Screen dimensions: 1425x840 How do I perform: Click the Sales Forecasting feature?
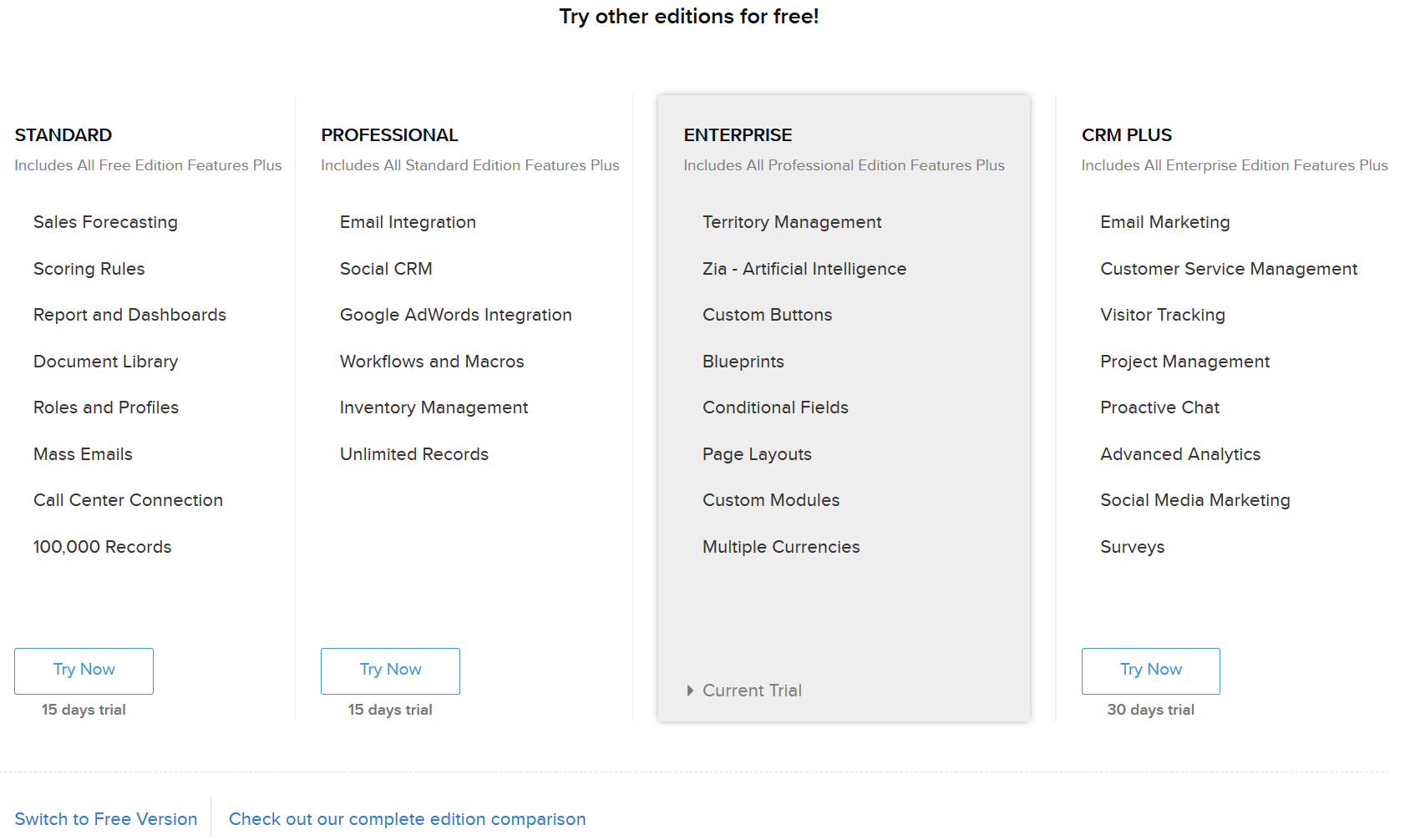pyautogui.click(x=105, y=222)
